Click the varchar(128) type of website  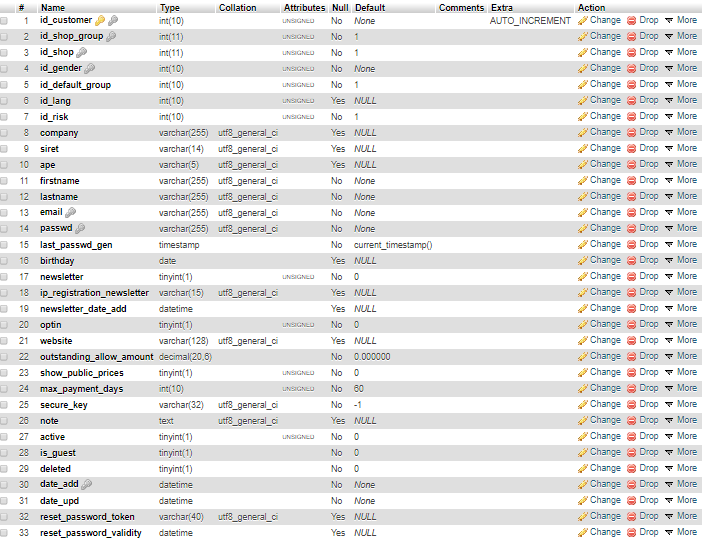coord(183,341)
